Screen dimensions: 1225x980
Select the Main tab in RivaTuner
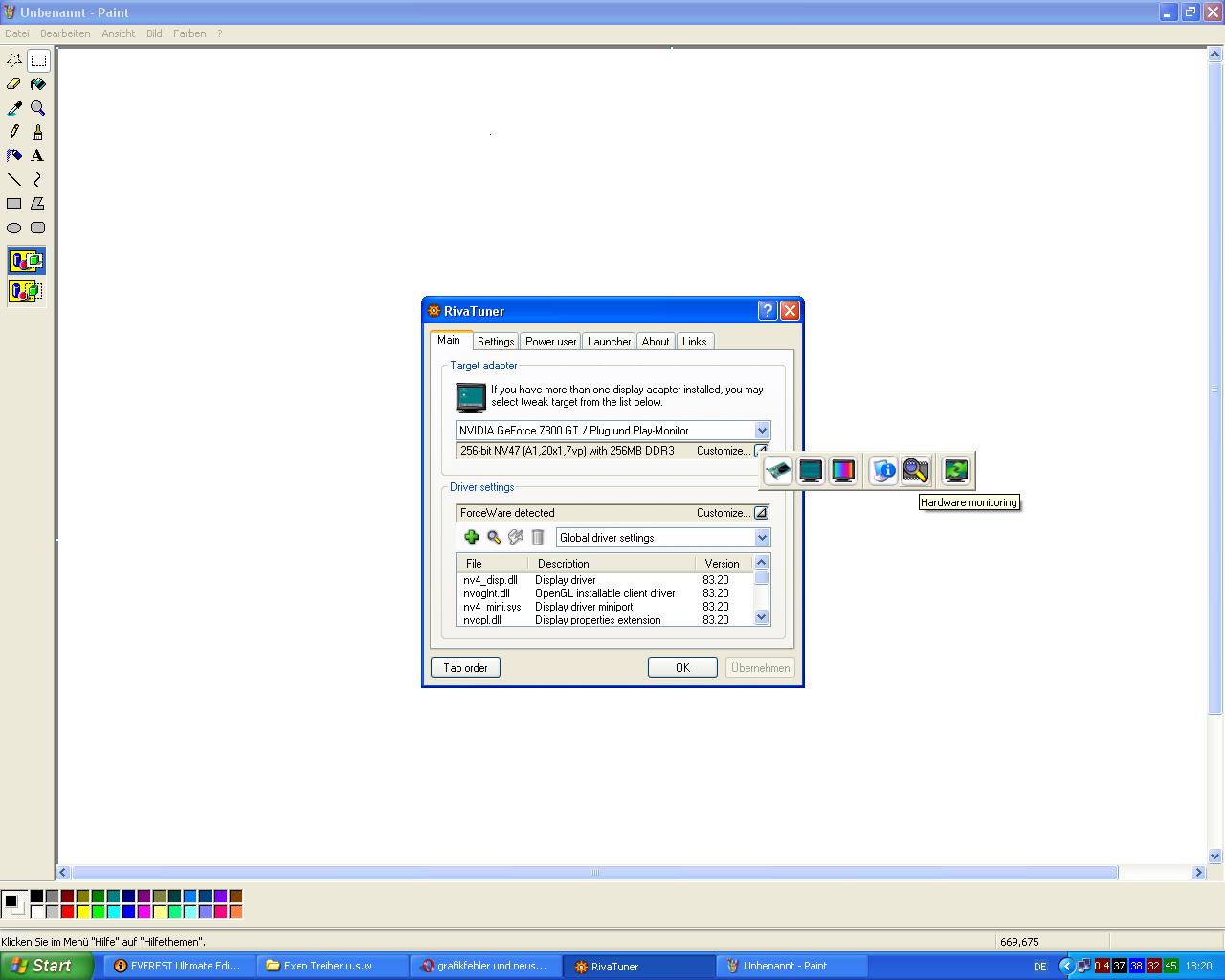point(449,340)
